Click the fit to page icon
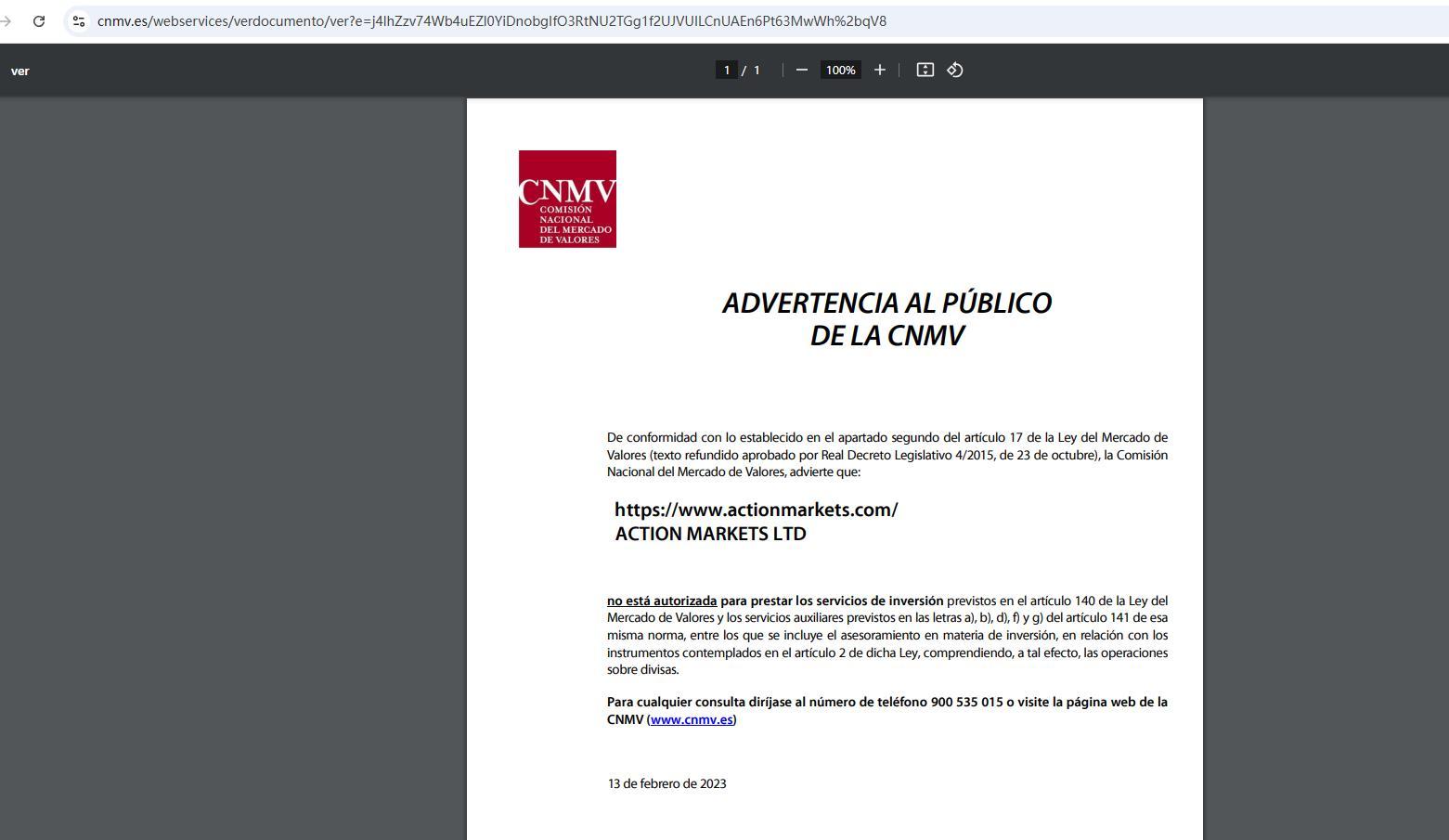 tap(925, 70)
